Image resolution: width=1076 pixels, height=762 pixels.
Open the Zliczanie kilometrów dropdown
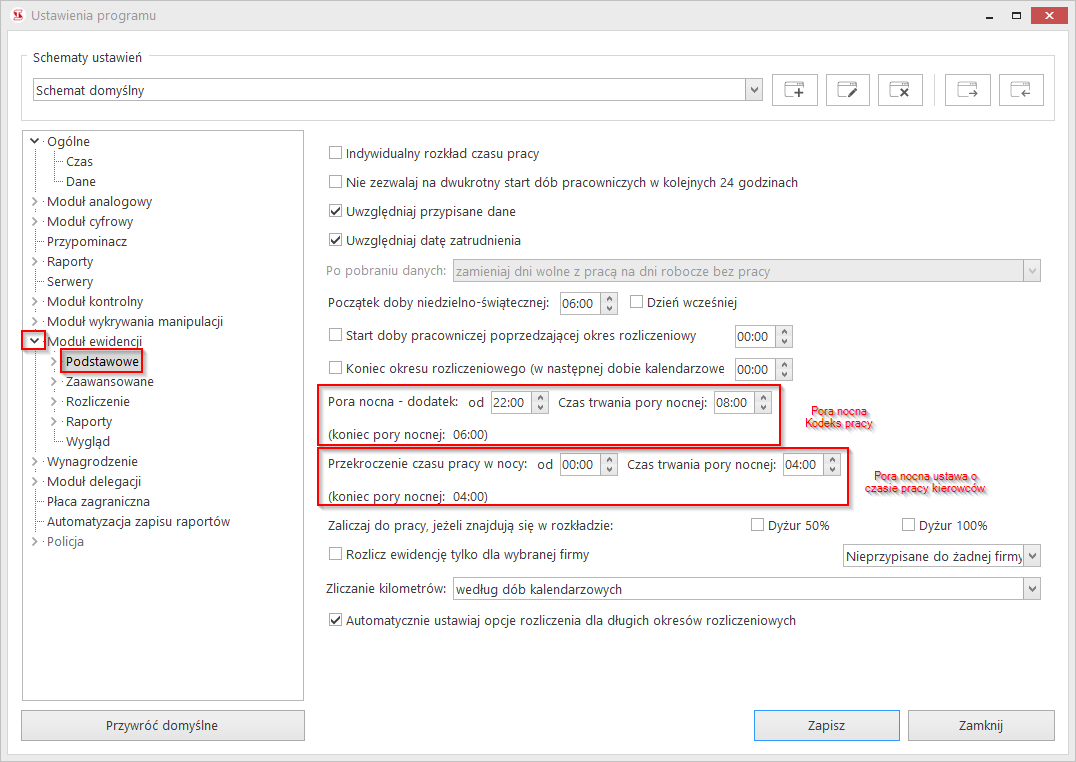[1032, 589]
